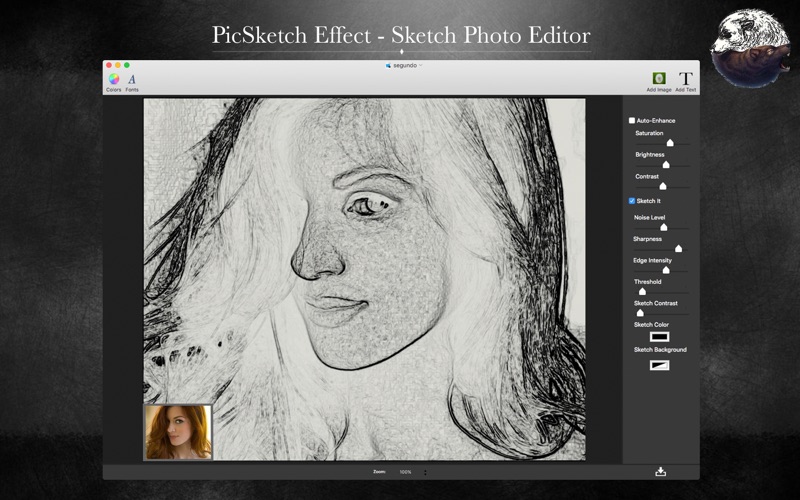This screenshot has width=800, height=500.
Task: Open the Sketch Color swatch
Action: coord(659,337)
